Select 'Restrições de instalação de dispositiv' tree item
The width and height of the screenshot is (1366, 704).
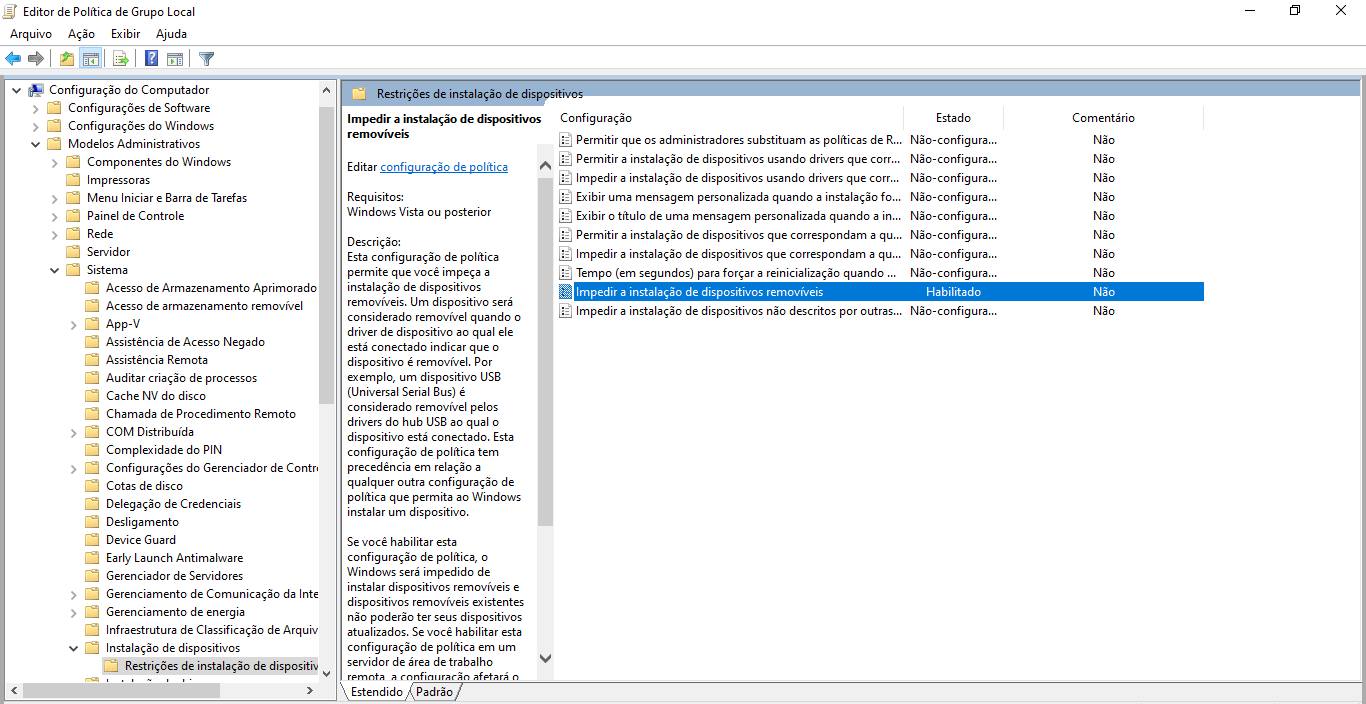click(221, 666)
